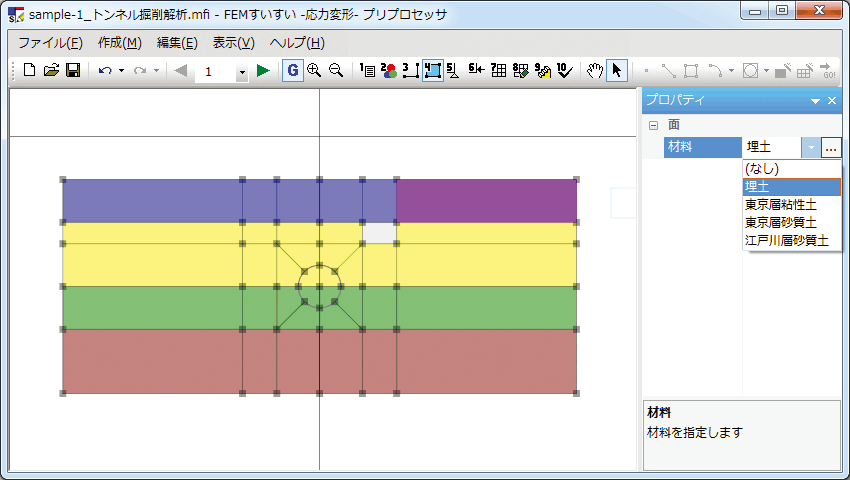The width and height of the screenshot is (850, 480).
Task: Zoom out with the magnifier minus icon
Action: tap(336, 71)
